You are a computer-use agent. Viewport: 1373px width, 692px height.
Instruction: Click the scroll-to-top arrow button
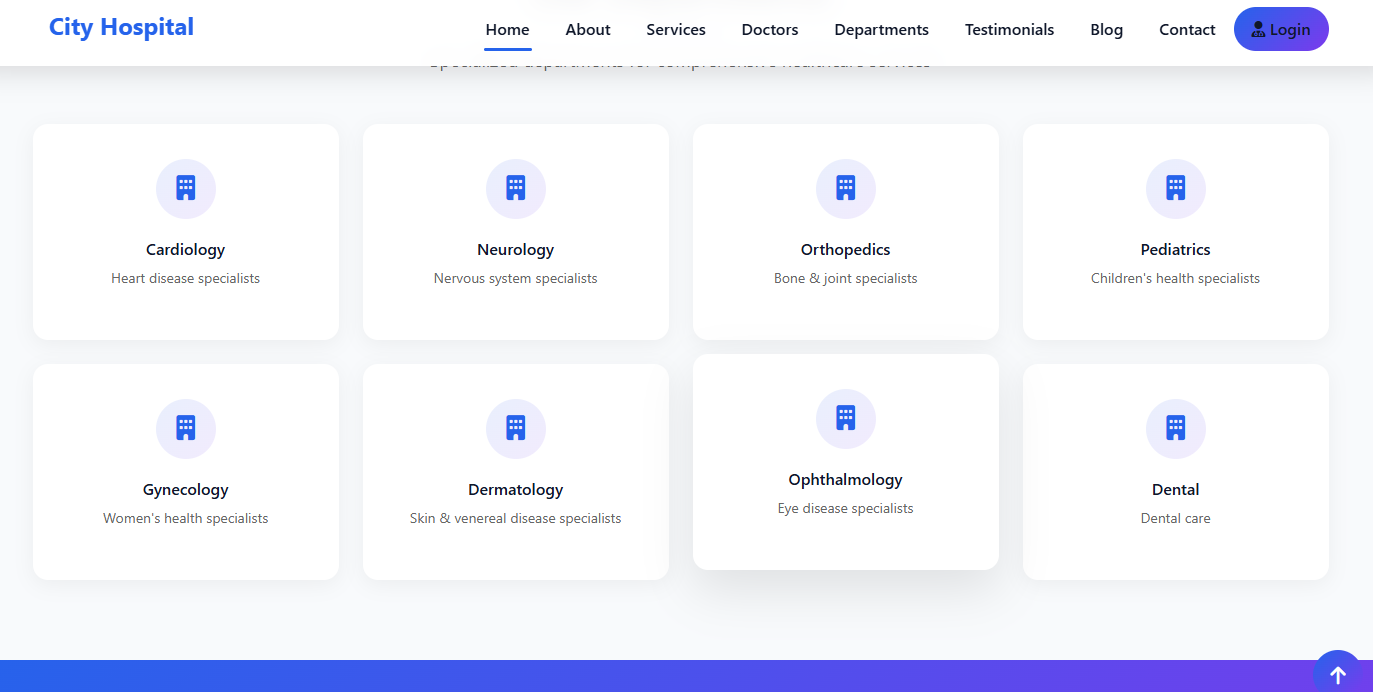pyautogui.click(x=1338, y=674)
